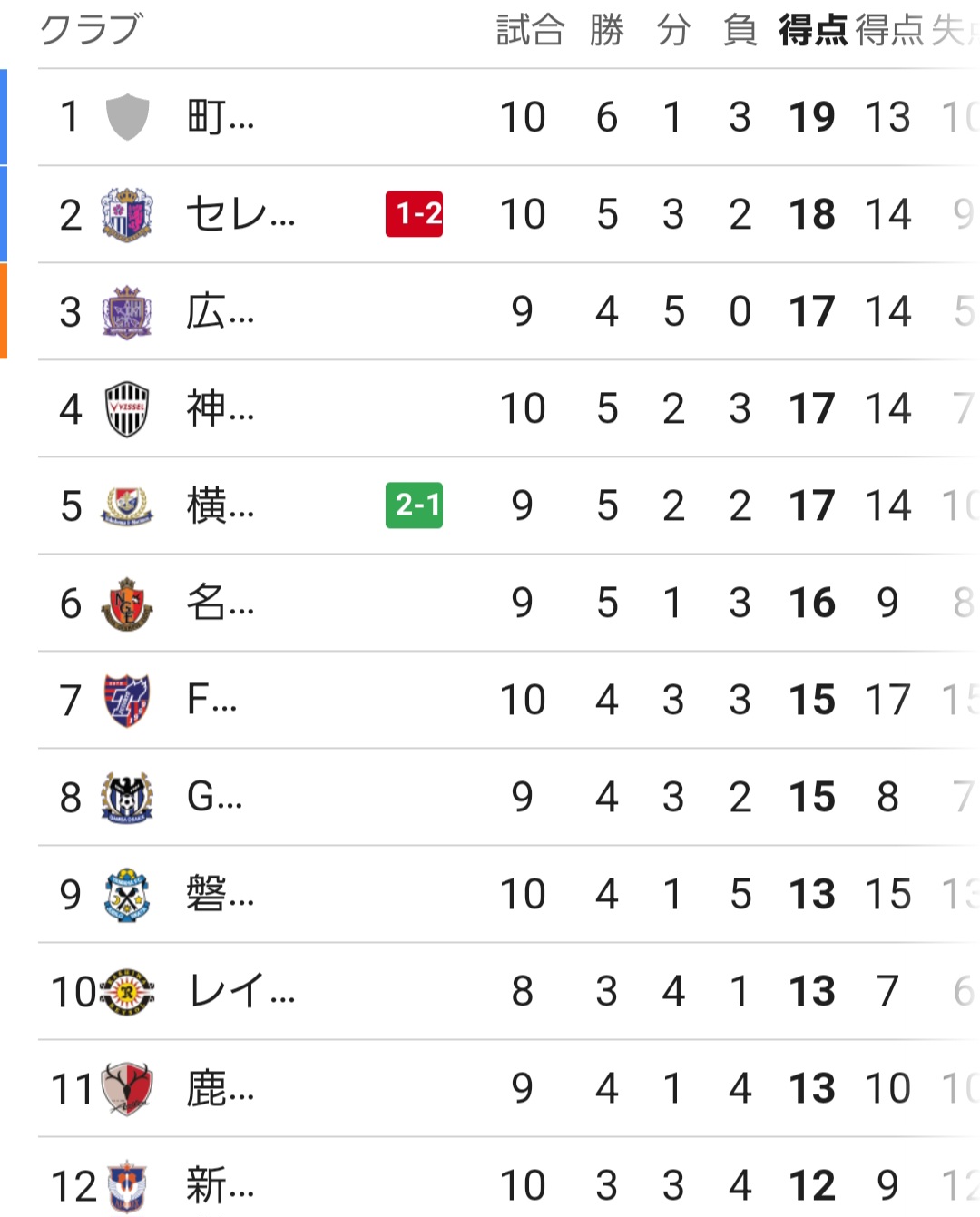Click the Kashima Antlers deer crest

click(127, 1089)
